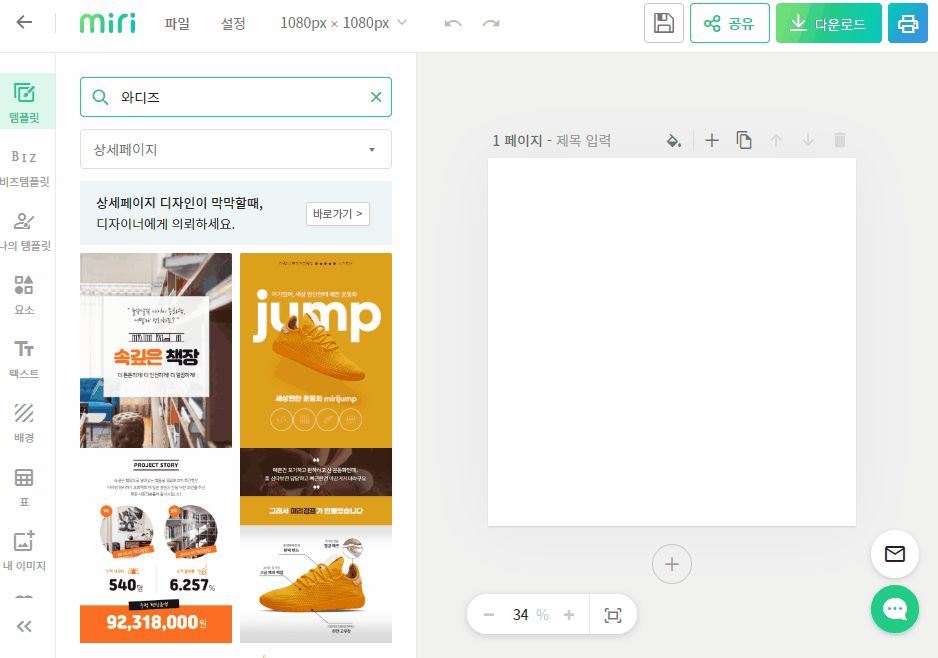Open the 표 table panel
Viewport: 938px width, 658px height.
coord(24,488)
